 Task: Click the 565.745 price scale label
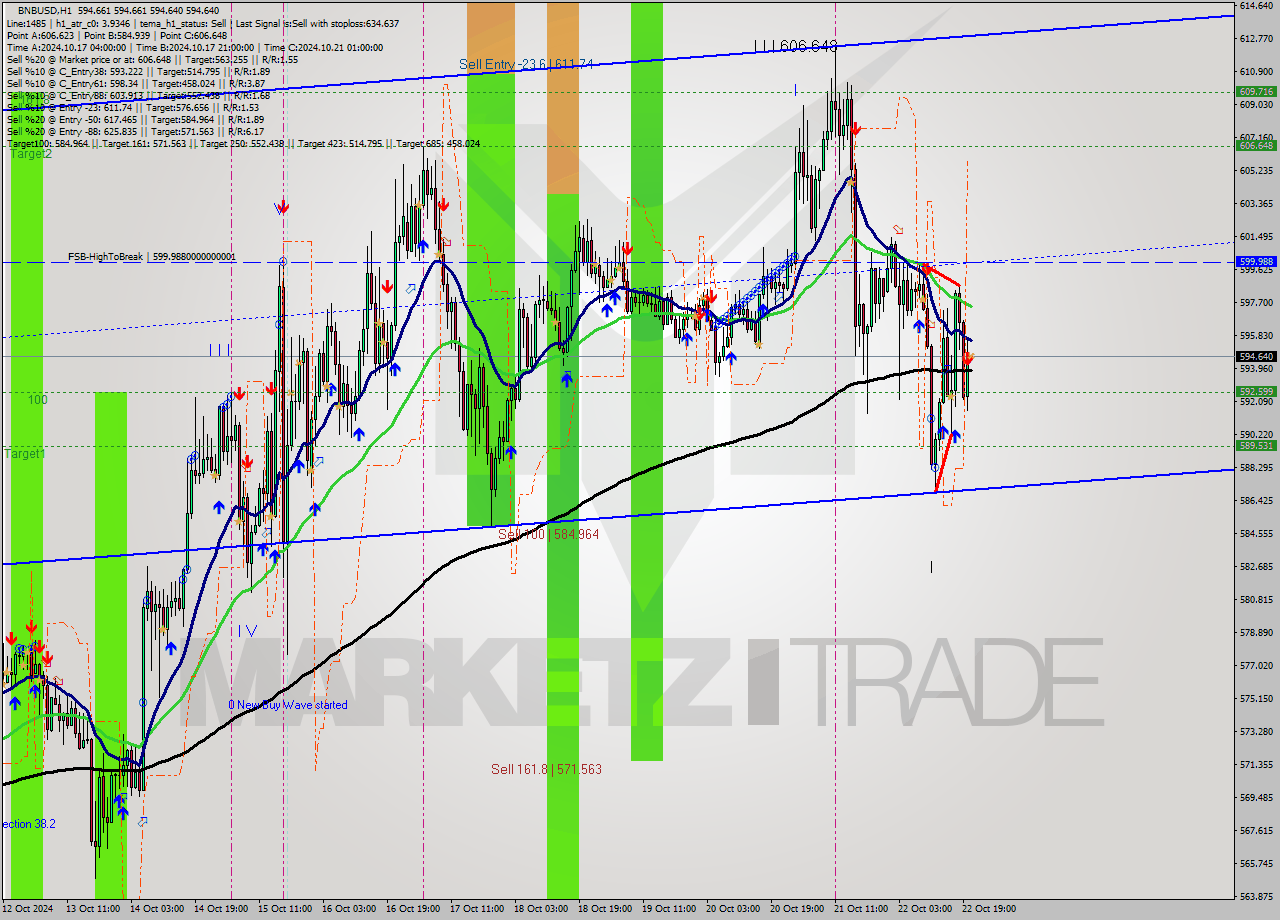[x=1256, y=863]
